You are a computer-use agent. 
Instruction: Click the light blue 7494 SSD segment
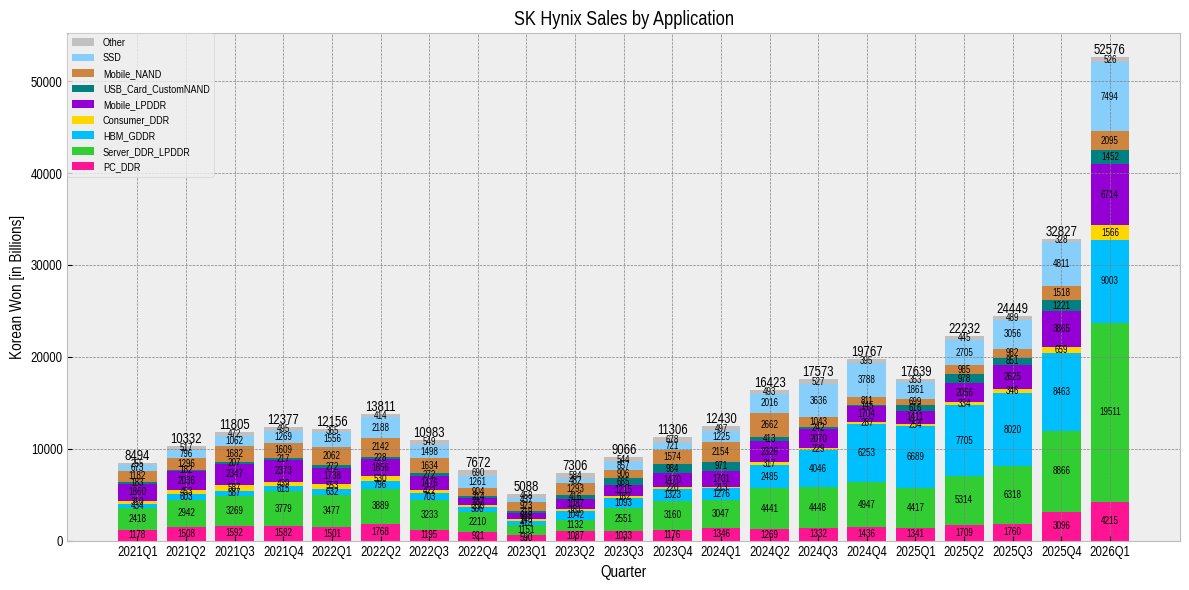[x=1109, y=96]
